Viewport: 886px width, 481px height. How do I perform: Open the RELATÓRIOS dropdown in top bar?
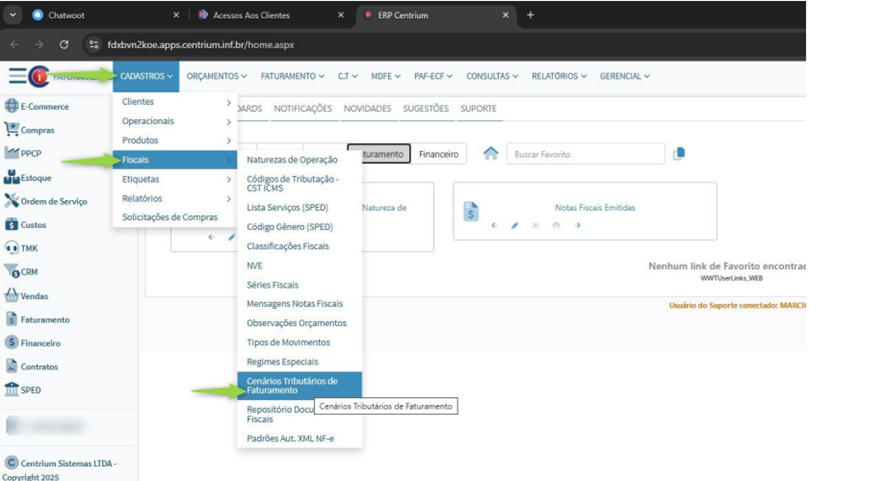tap(559, 76)
